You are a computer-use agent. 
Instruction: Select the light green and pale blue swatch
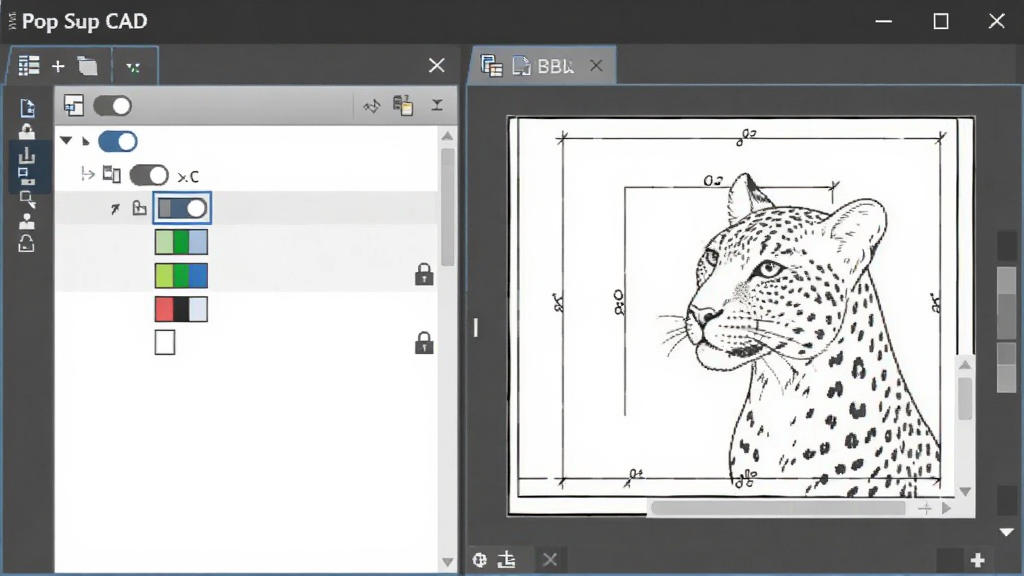[182, 242]
